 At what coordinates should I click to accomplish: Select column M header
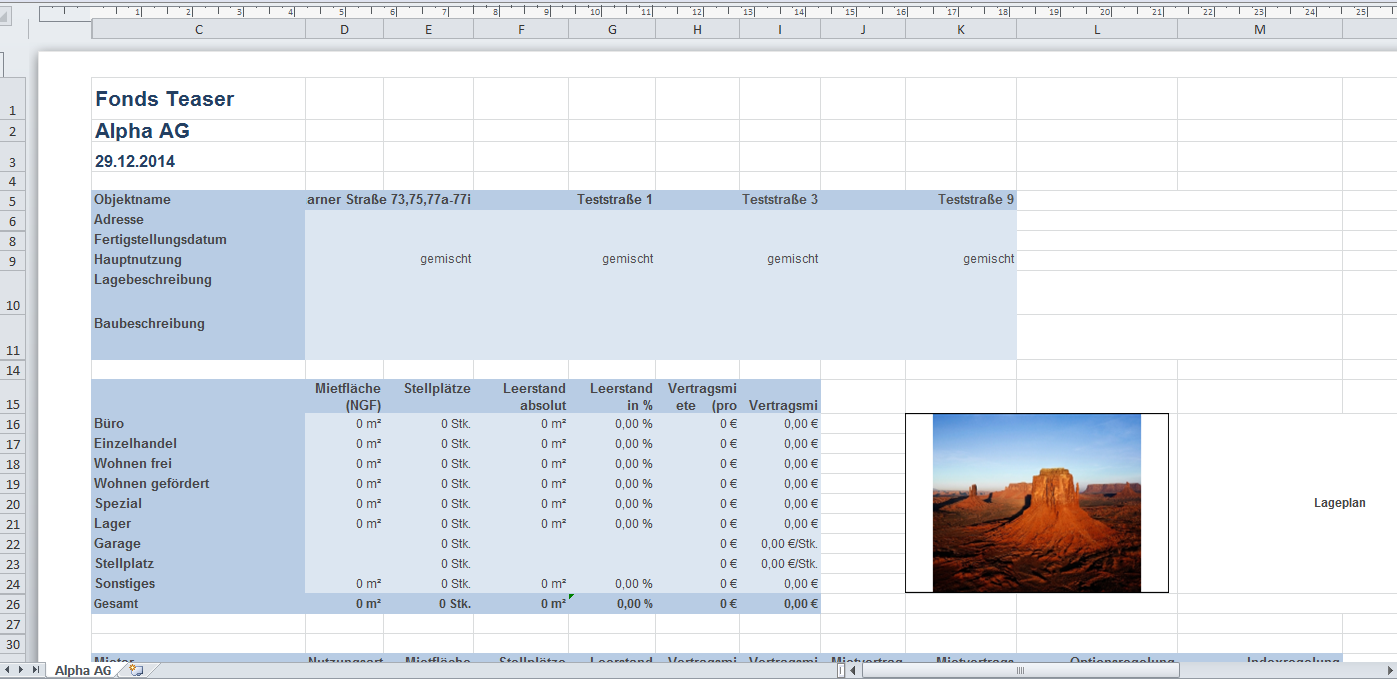tap(1260, 30)
